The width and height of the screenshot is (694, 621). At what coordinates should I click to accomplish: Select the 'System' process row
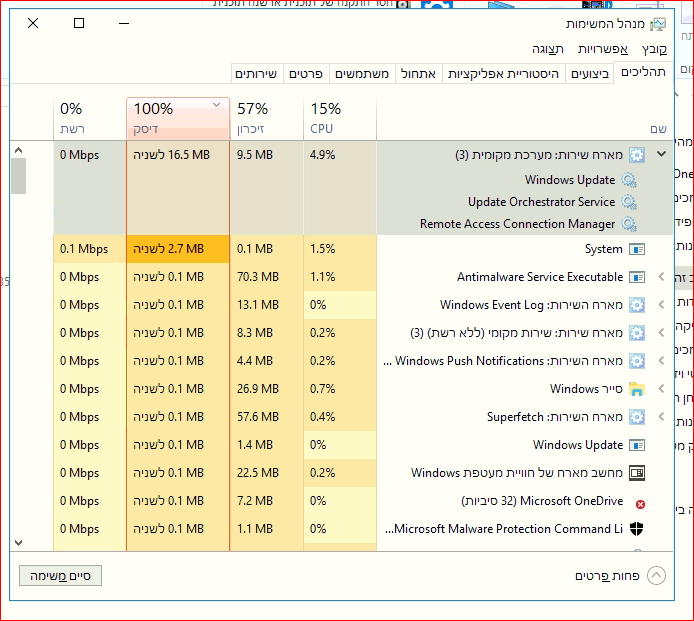(363, 249)
